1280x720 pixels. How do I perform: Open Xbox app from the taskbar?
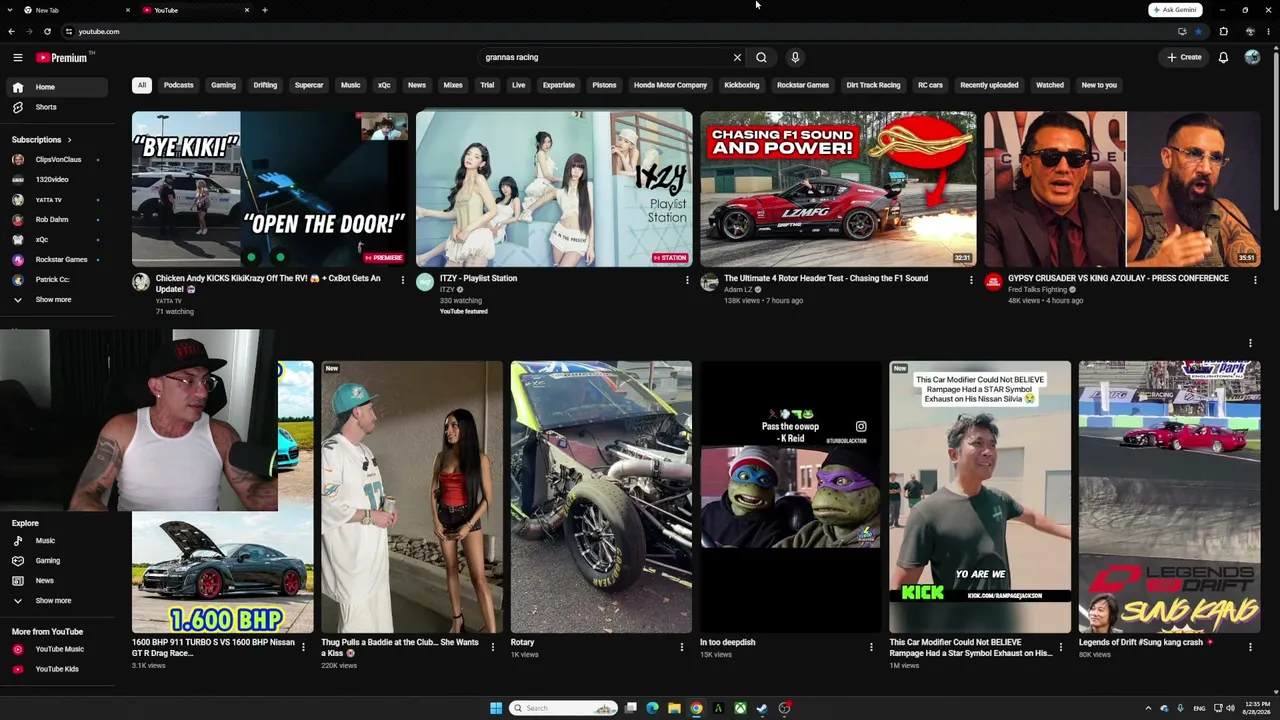(x=740, y=708)
